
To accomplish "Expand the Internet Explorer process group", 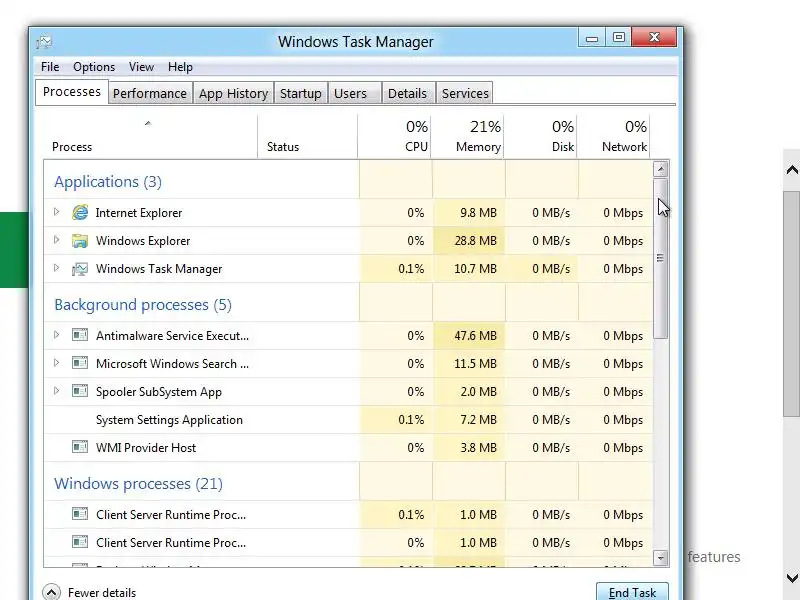I will 57,212.
